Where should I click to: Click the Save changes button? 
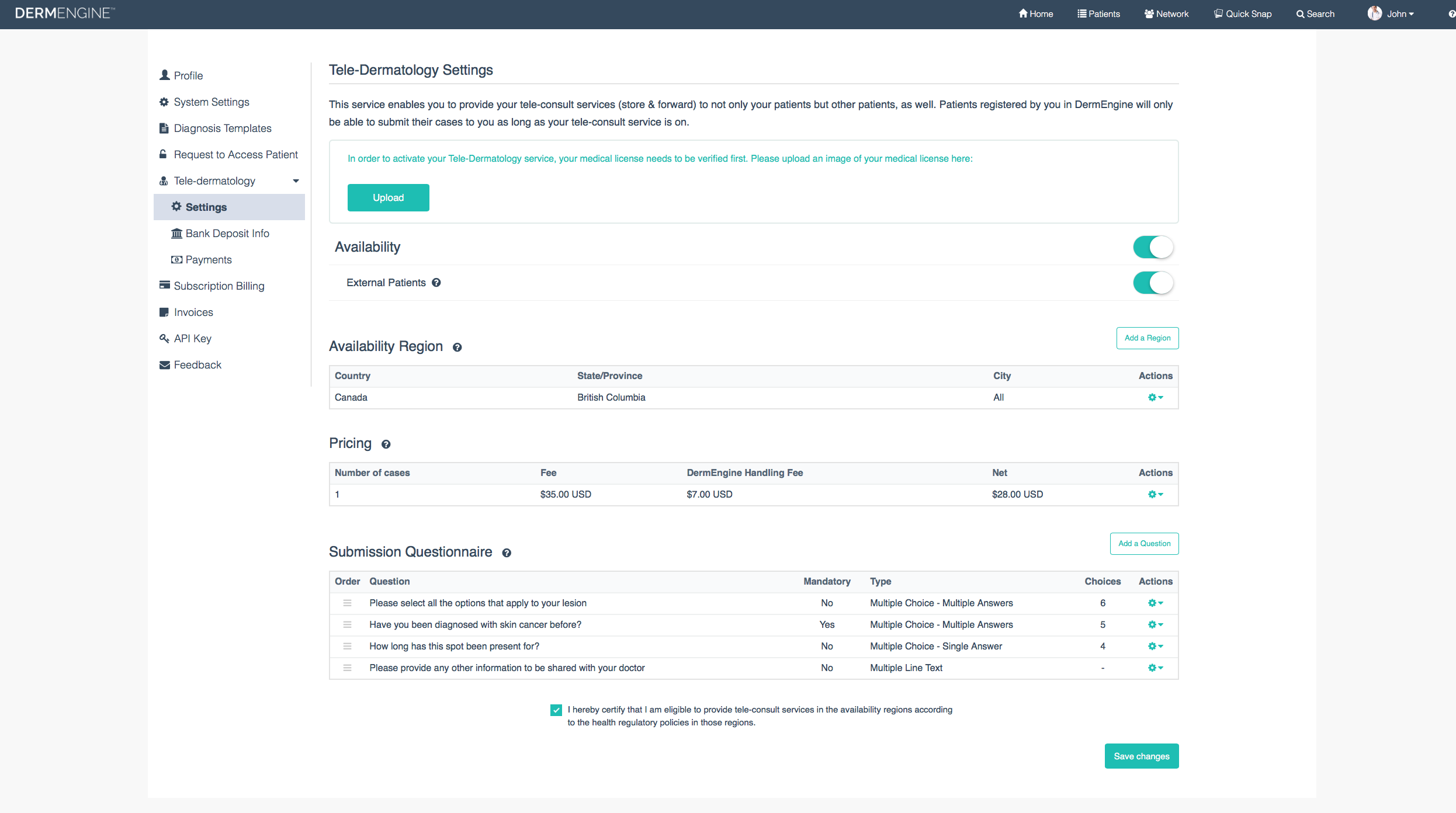1141,756
